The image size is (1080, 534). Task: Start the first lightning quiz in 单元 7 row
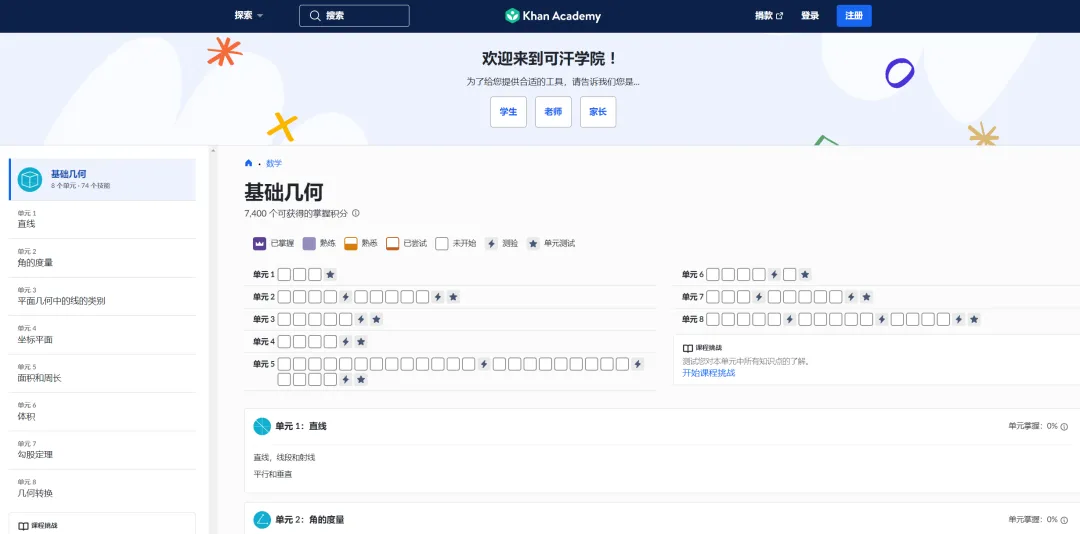(759, 297)
